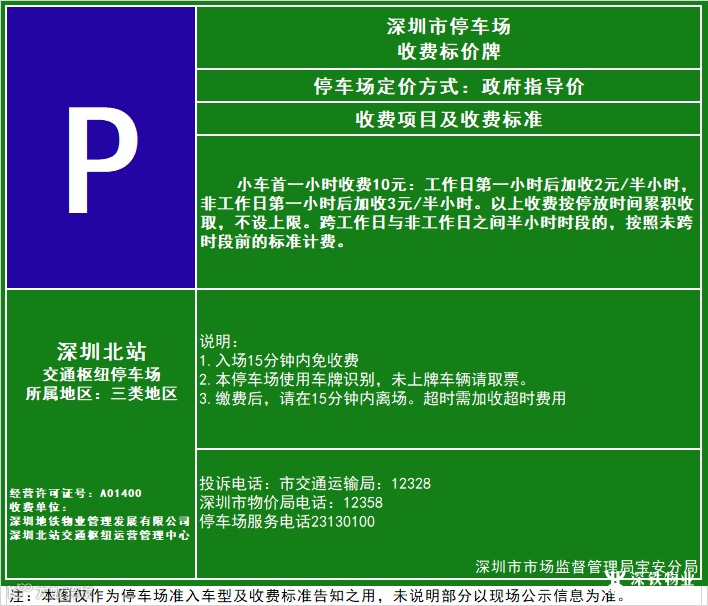The image size is (708, 606).
Task: Select the line '停车场定价方式：政府指导价'
Action: pyautogui.click(x=448, y=86)
